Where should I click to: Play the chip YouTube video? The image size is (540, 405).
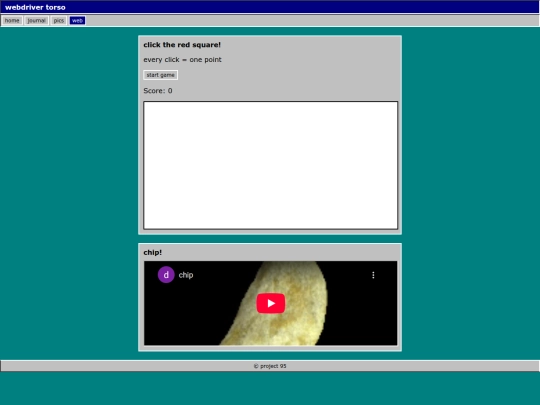pyautogui.click(x=271, y=303)
